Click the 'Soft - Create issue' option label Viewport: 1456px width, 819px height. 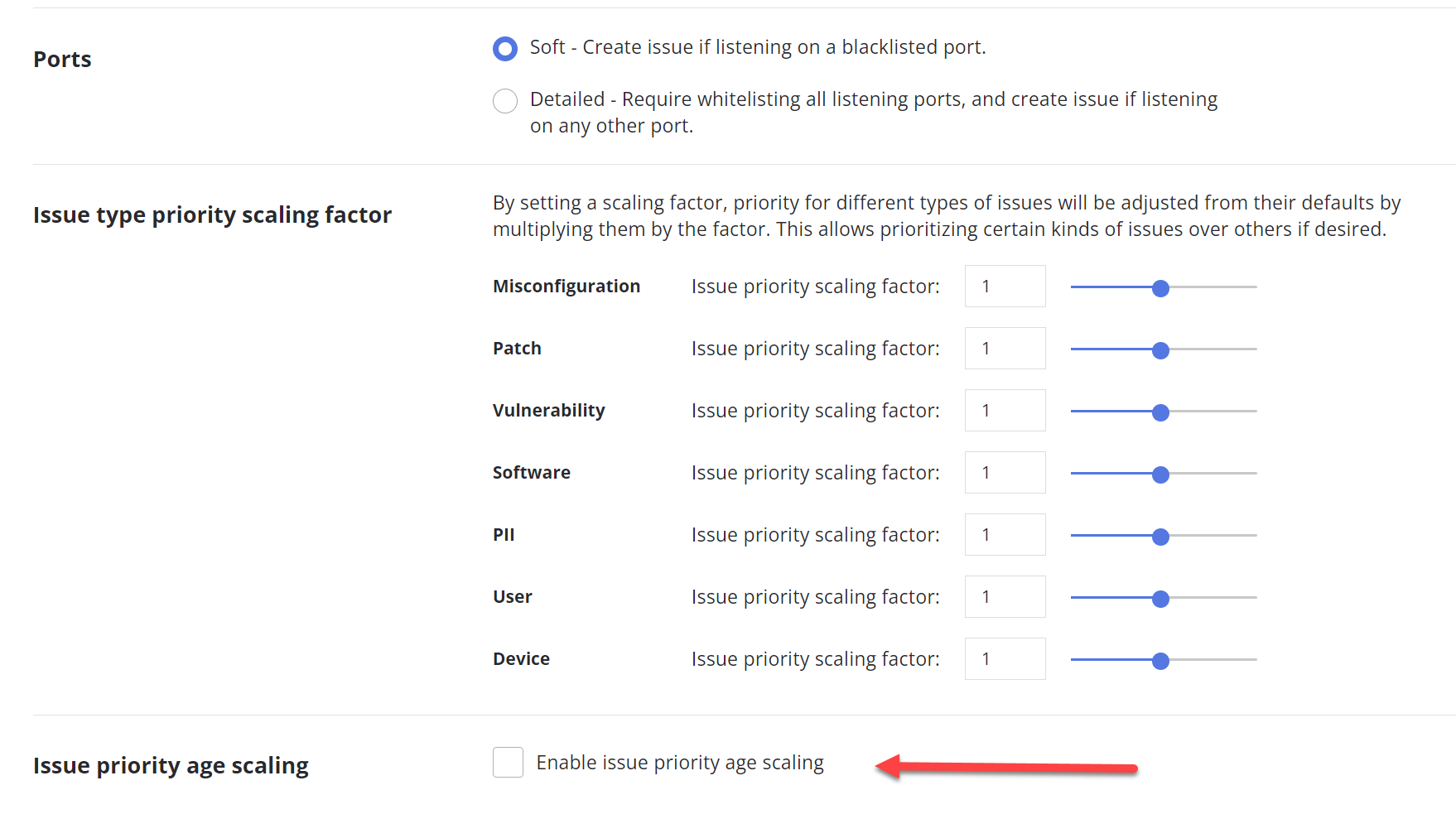click(758, 47)
